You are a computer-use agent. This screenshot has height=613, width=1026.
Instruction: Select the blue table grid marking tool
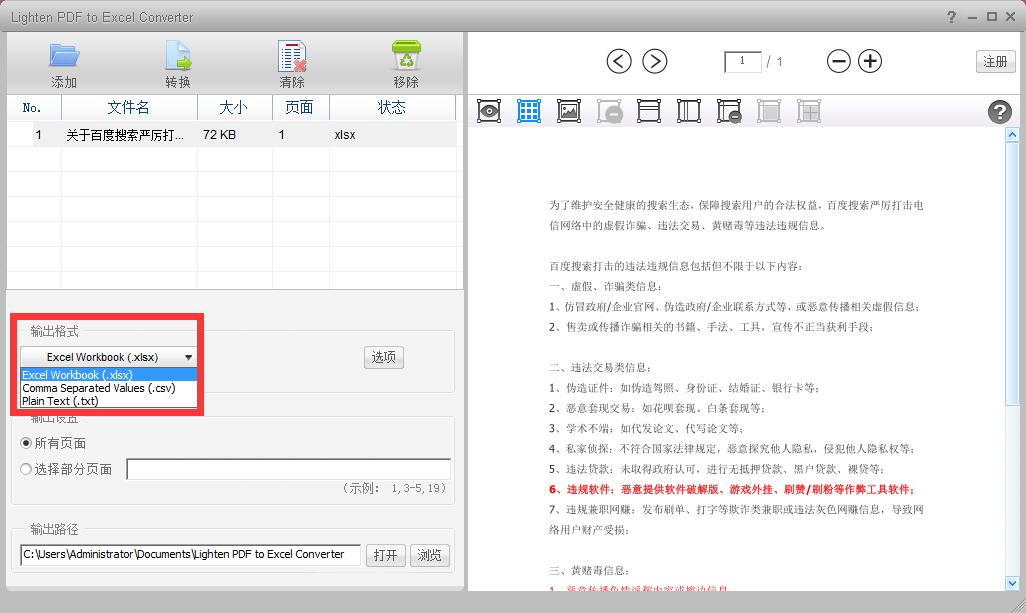point(529,111)
